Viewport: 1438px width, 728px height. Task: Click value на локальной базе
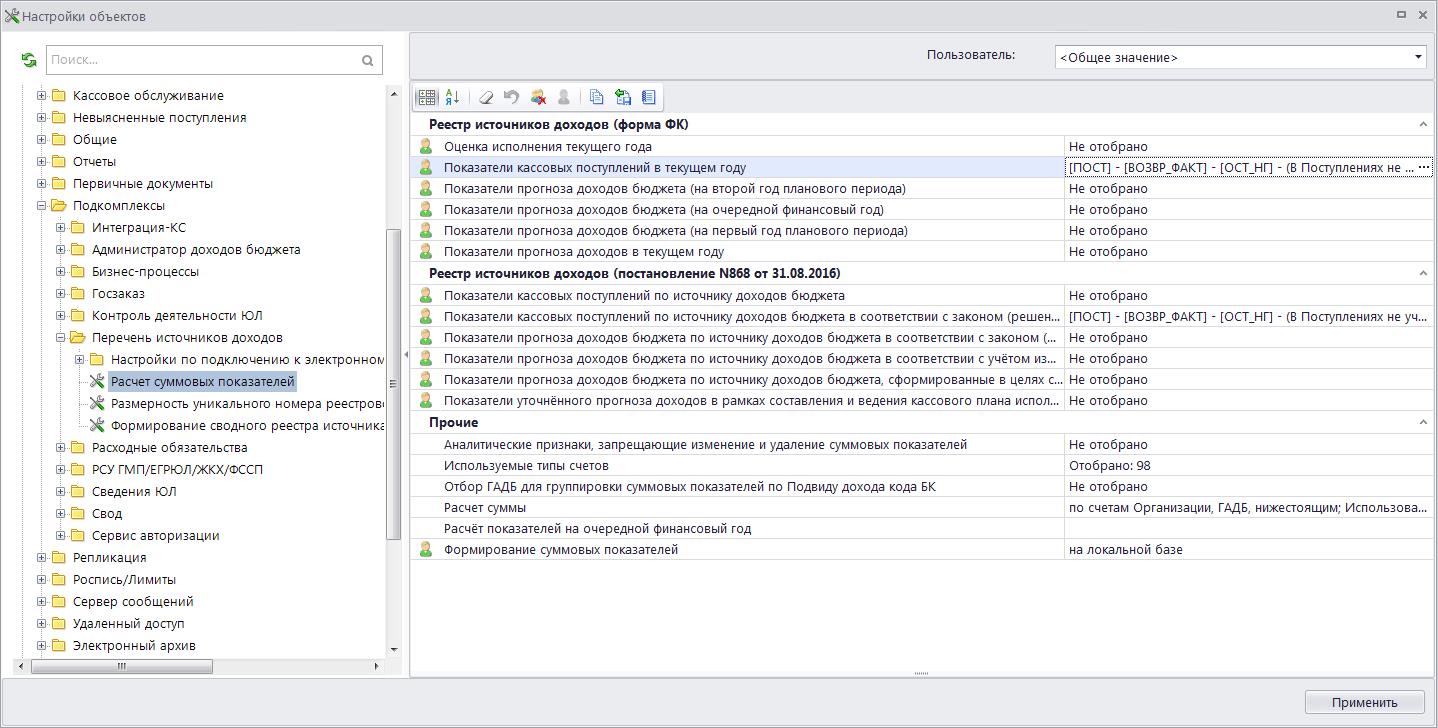[x=1125, y=550]
